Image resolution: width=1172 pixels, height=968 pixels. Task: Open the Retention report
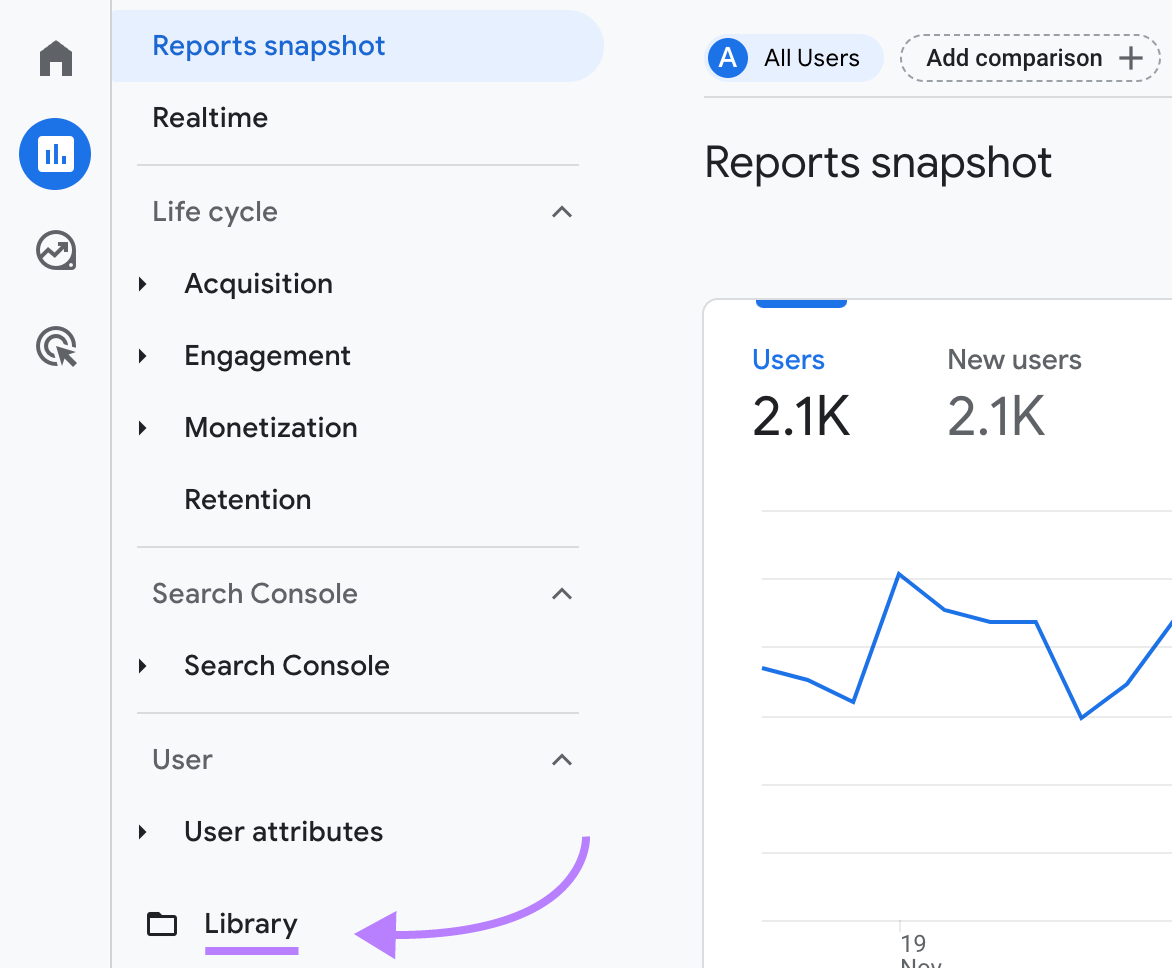tap(247, 499)
